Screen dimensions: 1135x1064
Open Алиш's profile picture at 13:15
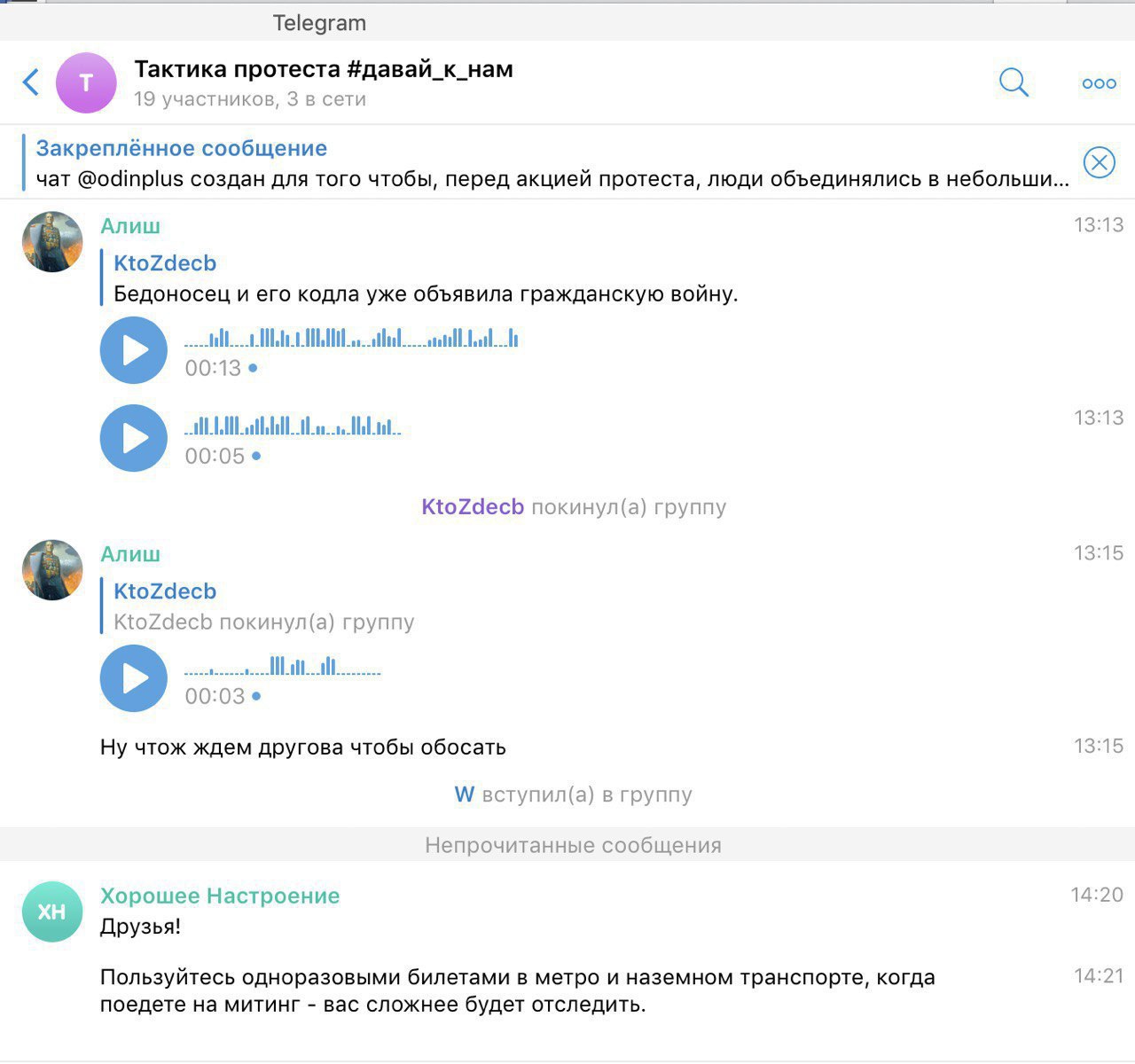52,570
